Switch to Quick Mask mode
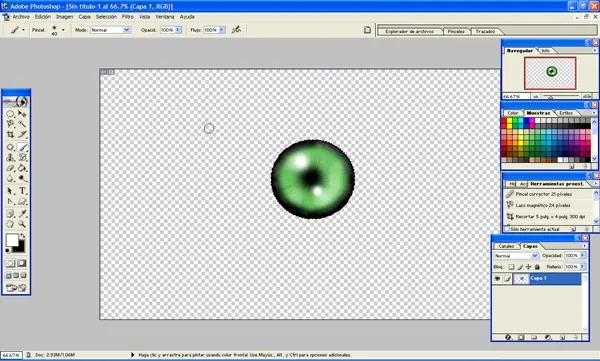 click(x=22, y=263)
